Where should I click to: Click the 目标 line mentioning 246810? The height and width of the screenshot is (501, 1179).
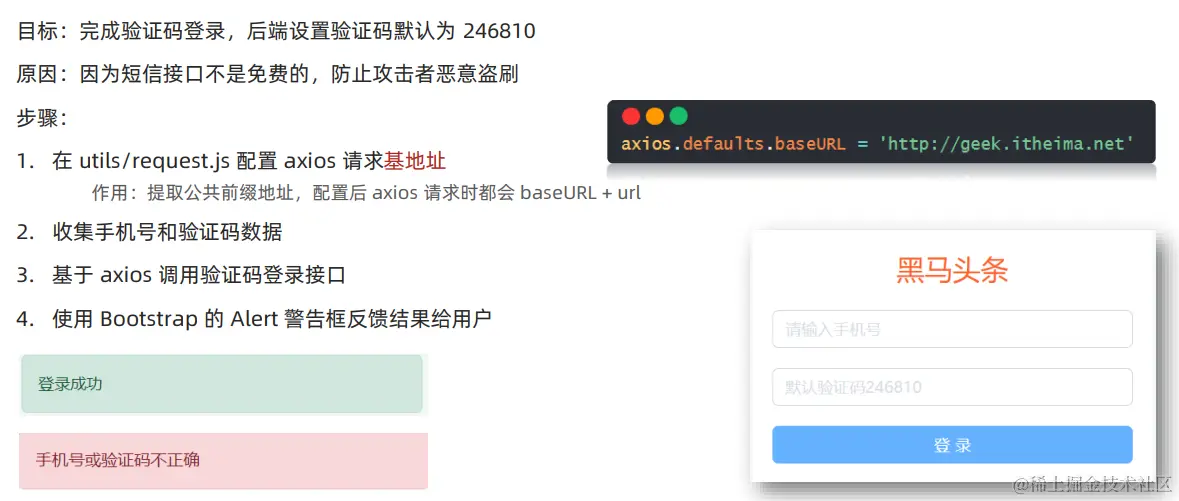point(276,32)
